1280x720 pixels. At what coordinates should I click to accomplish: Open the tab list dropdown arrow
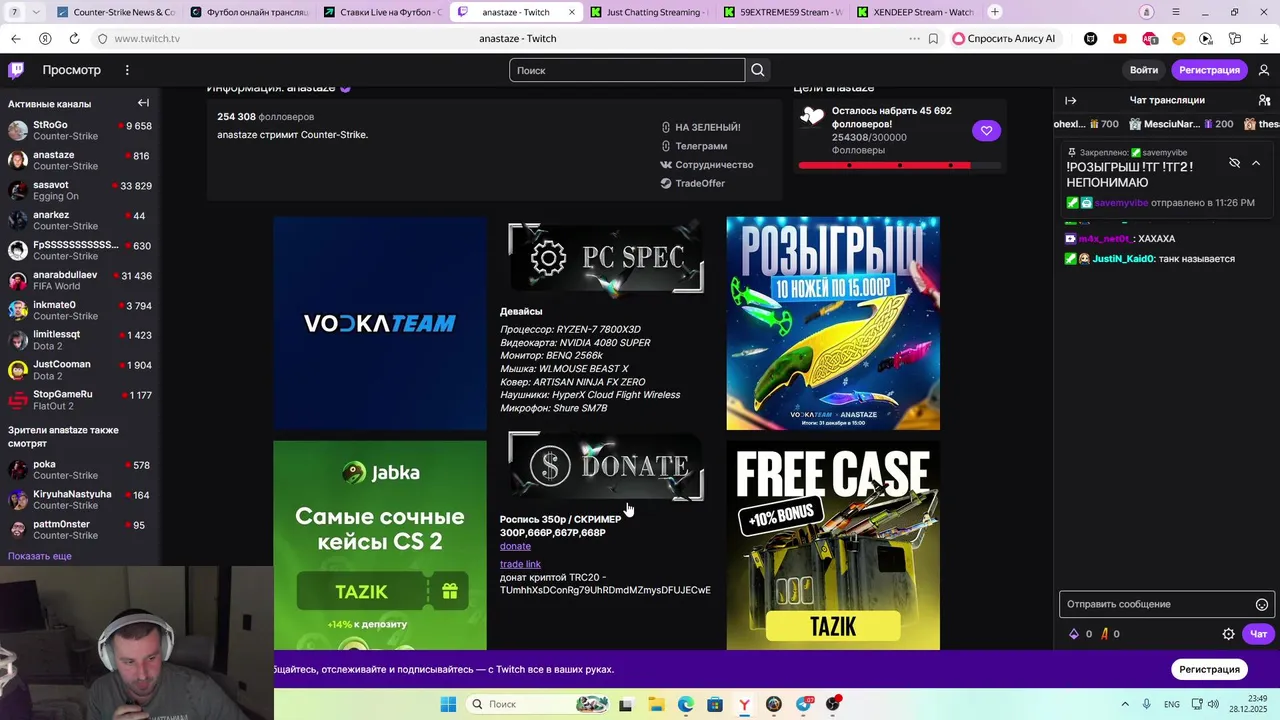coord(36,12)
